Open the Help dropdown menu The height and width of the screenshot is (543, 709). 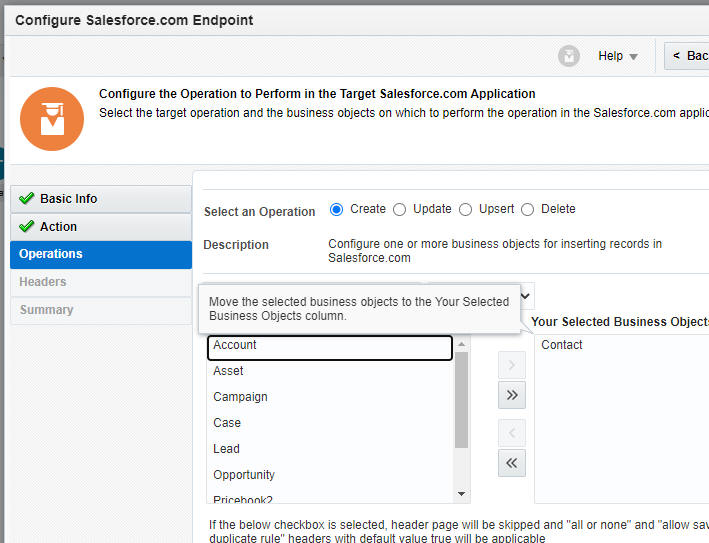(x=618, y=56)
